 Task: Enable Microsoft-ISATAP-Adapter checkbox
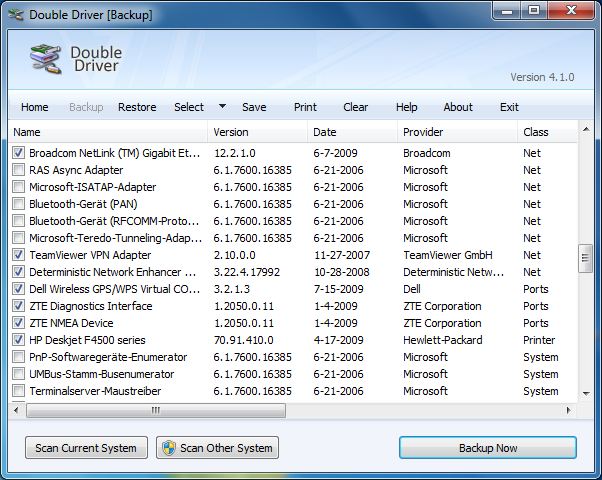point(18,187)
